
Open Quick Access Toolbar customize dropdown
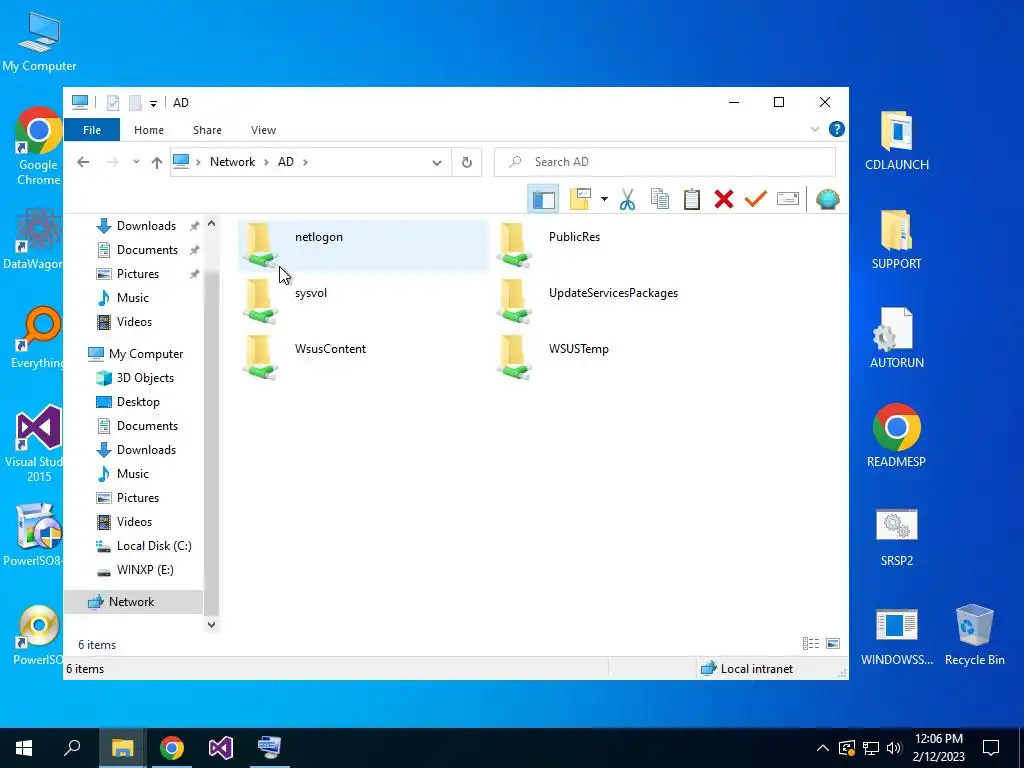tap(153, 103)
